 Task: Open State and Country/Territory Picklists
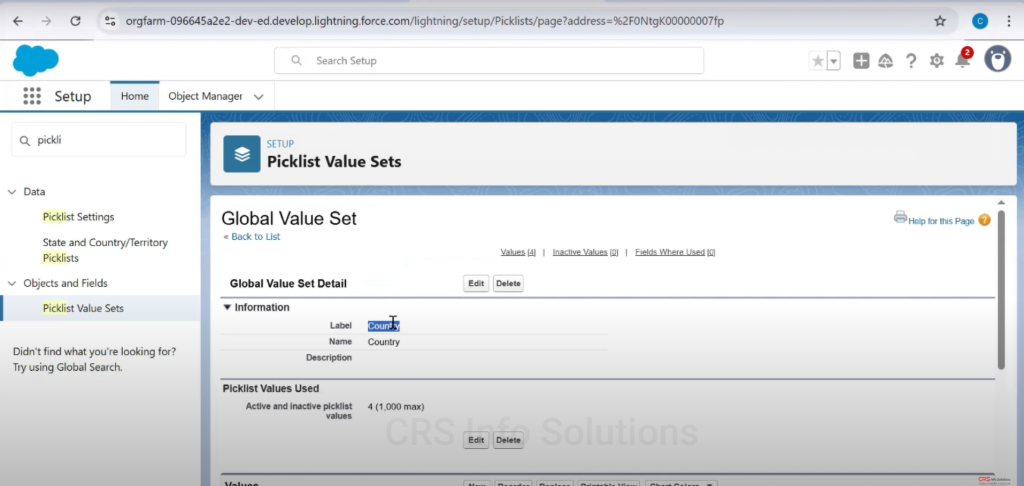tap(105, 250)
